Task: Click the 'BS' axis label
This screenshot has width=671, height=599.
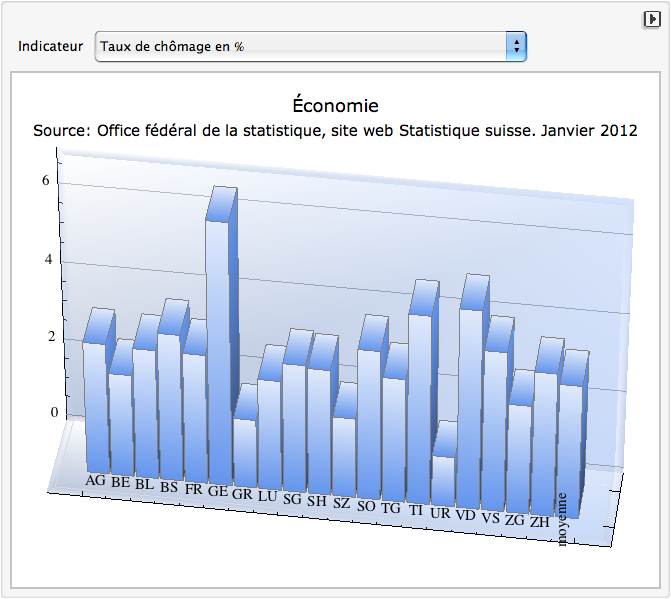Action: pyautogui.click(x=169, y=487)
